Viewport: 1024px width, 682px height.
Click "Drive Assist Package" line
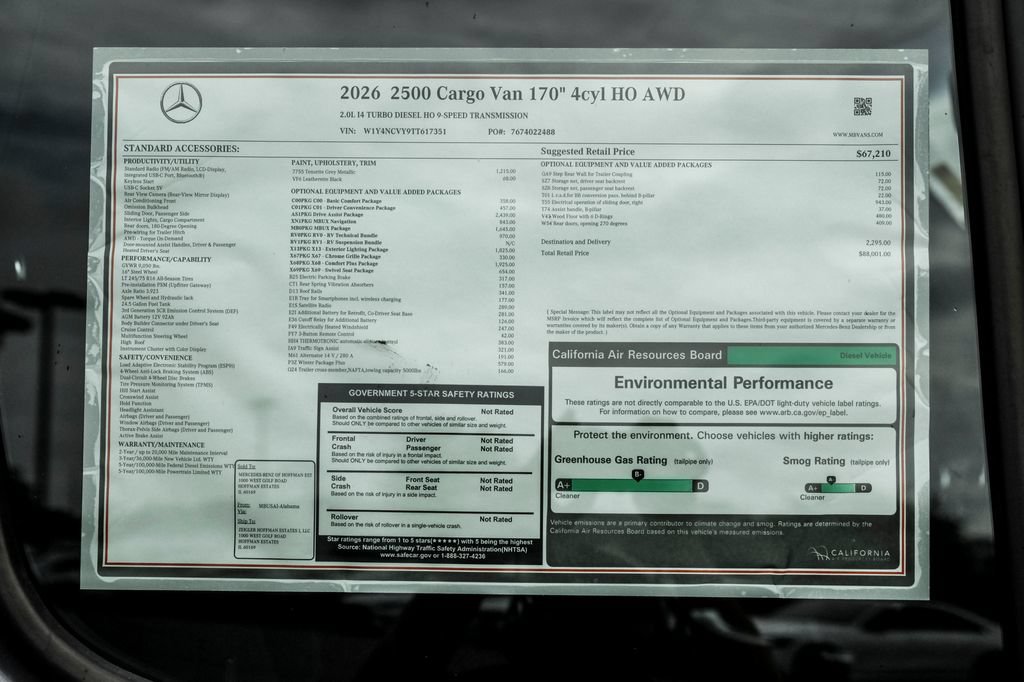327,214
